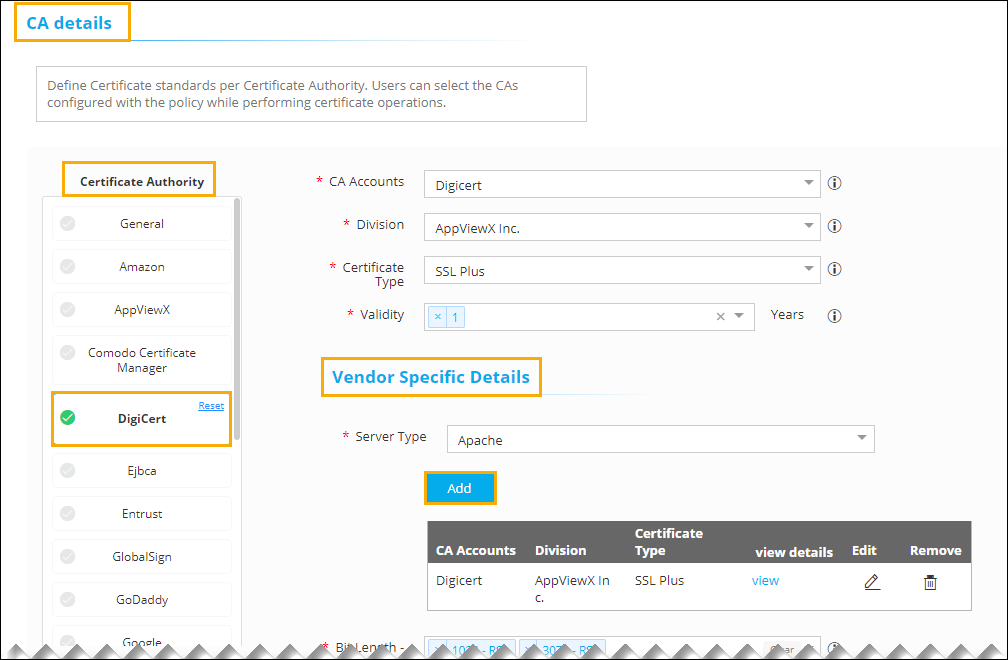Remove the Digicert row with trash icon
Screen dimensions: 1008x660
coord(930,582)
